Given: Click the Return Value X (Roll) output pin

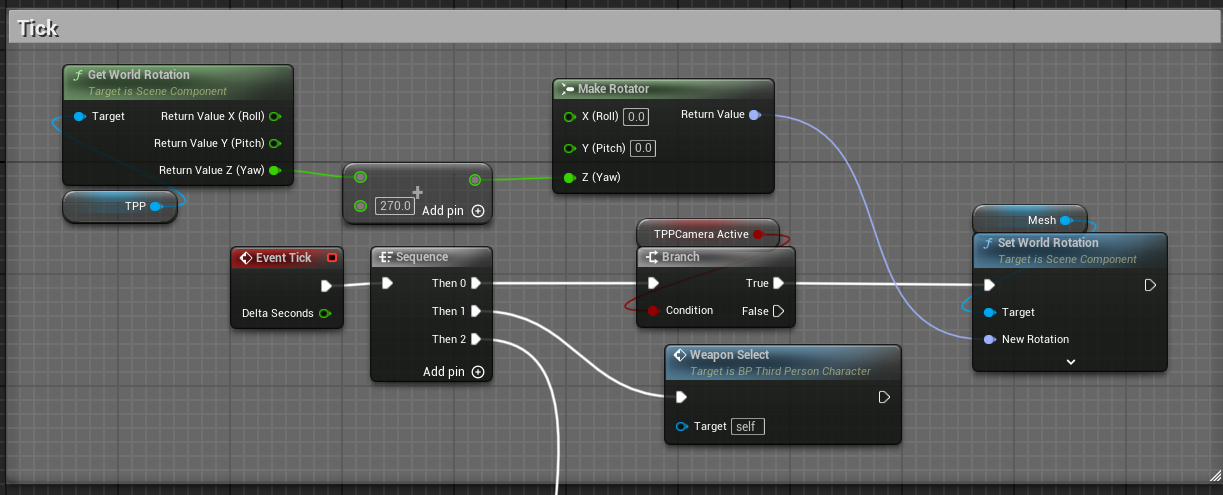Looking at the screenshot, I should 274,116.
